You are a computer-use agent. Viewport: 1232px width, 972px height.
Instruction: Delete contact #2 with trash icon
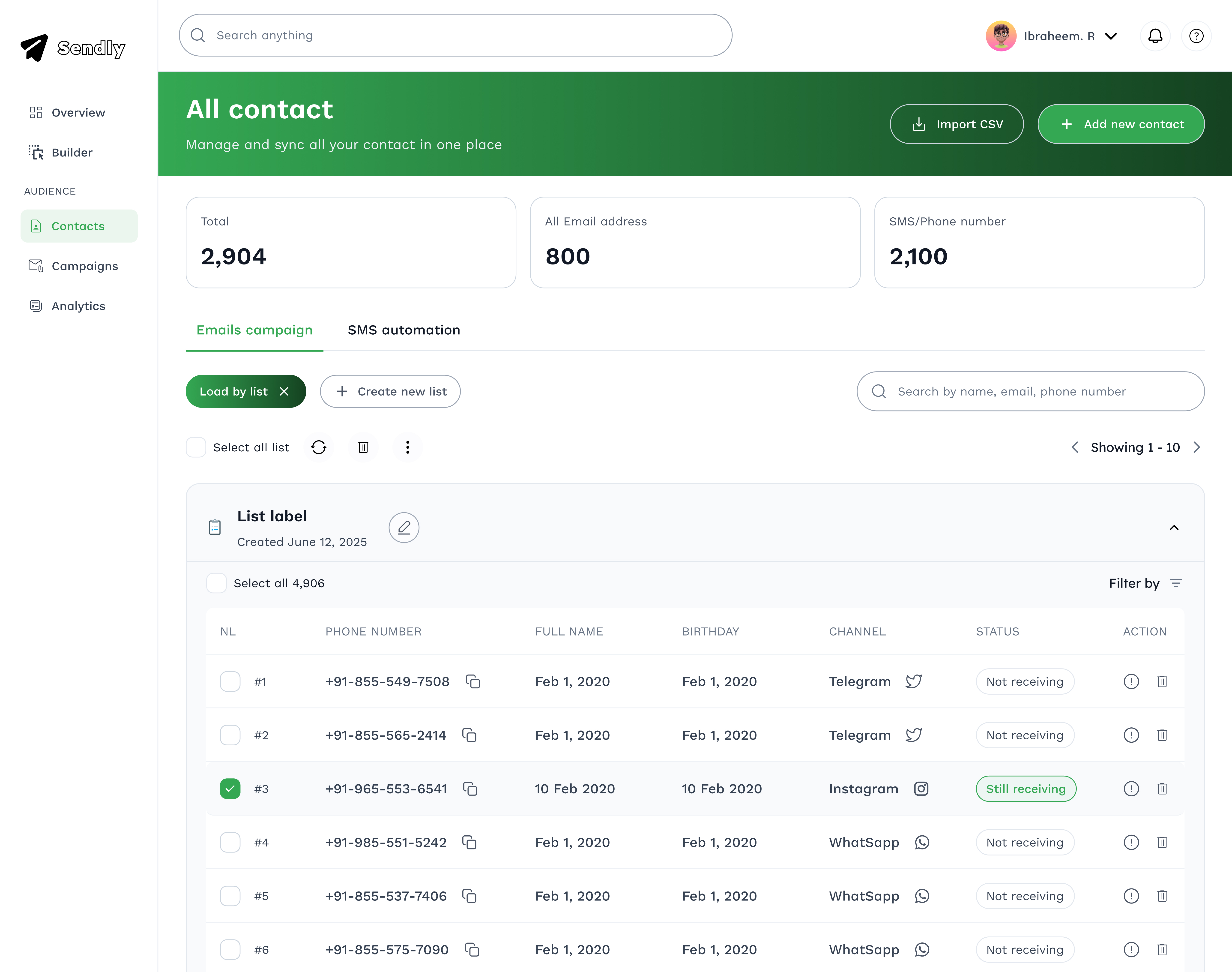[1162, 735]
